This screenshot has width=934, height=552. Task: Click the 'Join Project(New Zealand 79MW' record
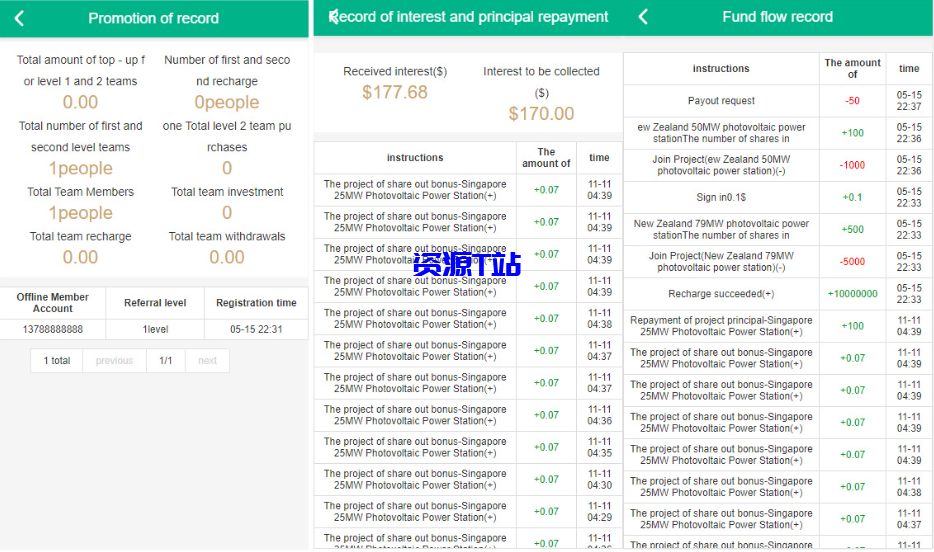tap(721, 262)
